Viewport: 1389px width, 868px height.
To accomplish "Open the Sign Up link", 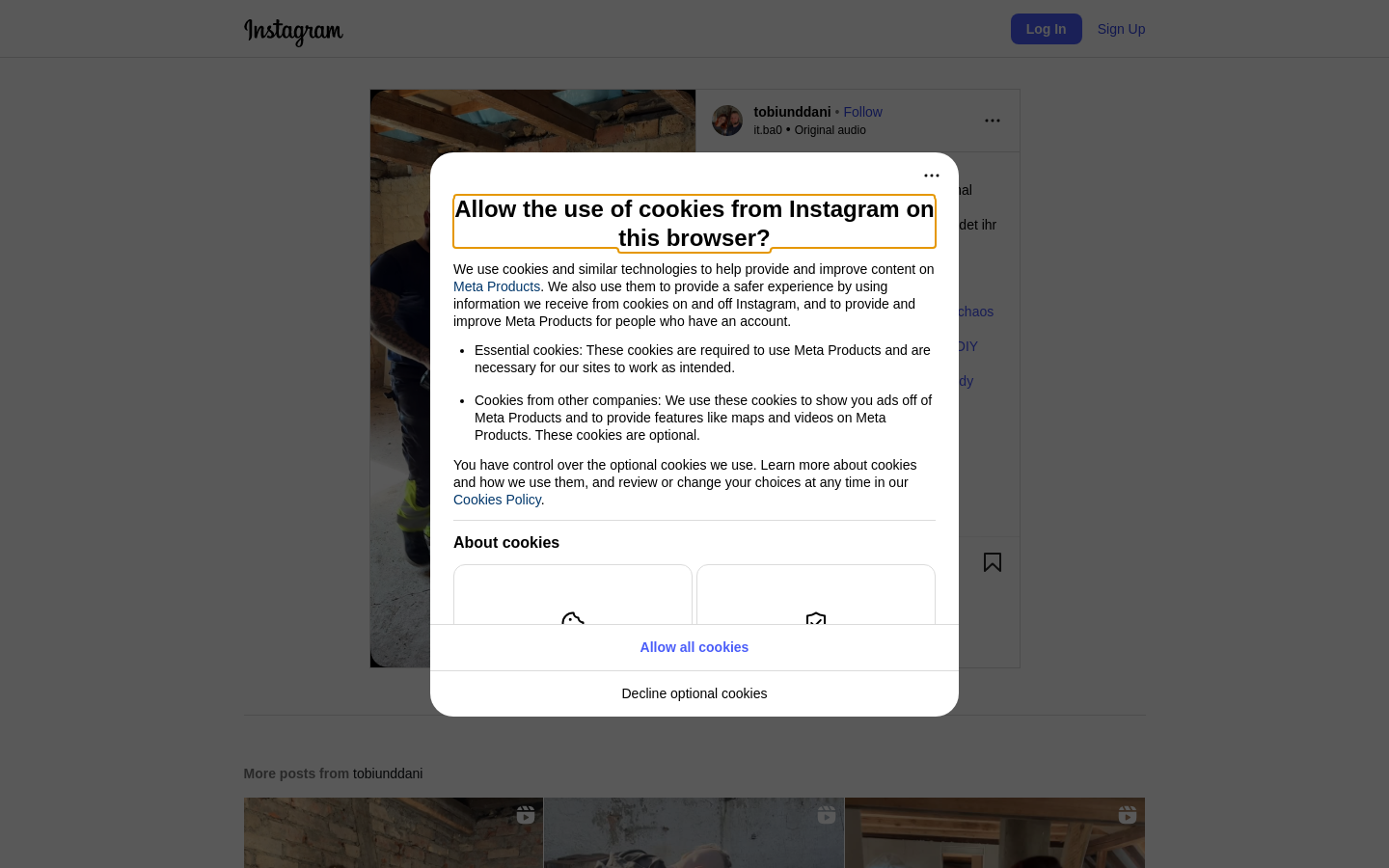I will (x=1121, y=29).
